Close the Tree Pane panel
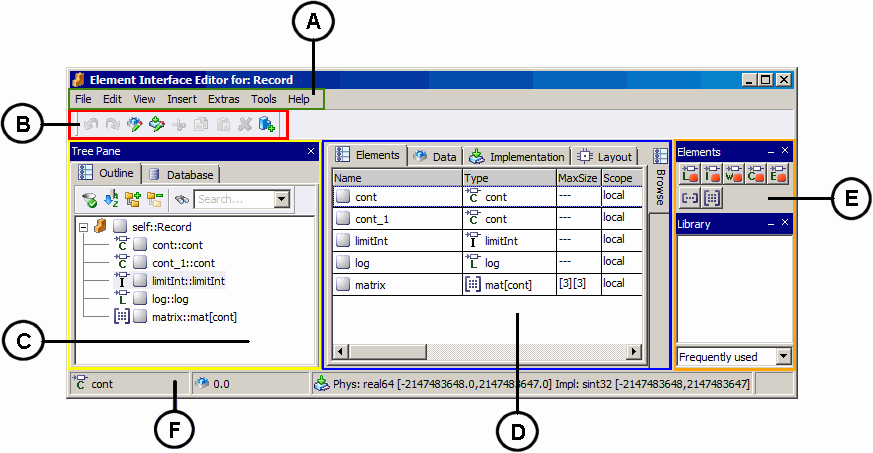The width and height of the screenshot is (873, 453). 311,151
